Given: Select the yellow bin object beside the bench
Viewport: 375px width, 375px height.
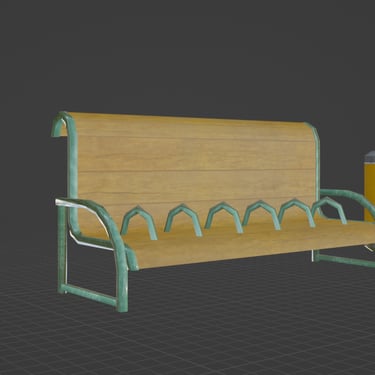Looking at the screenshot, I should (370, 187).
